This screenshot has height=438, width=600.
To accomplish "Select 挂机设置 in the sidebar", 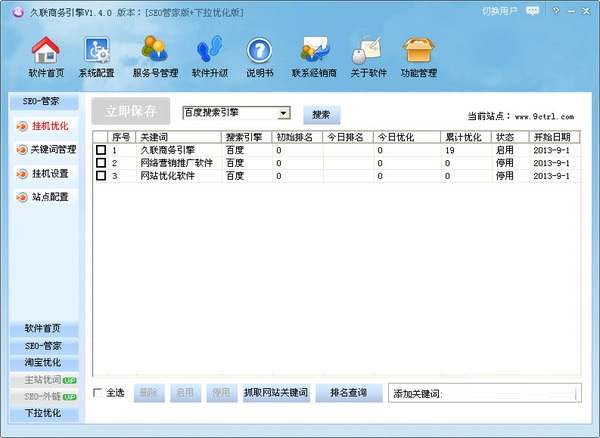I will click(x=50, y=174).
